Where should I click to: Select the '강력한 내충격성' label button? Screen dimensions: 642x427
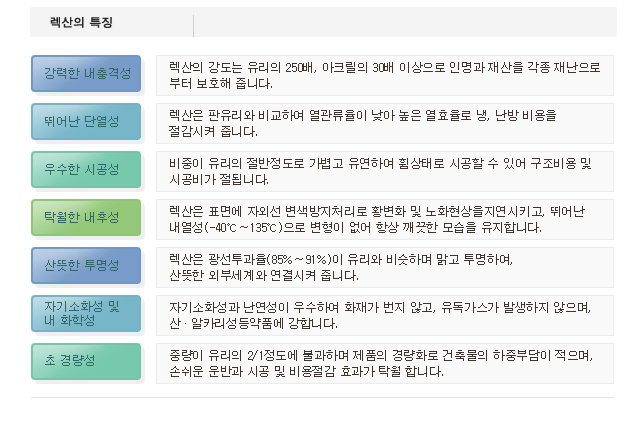pyautogui.click(x=86, y=74)
